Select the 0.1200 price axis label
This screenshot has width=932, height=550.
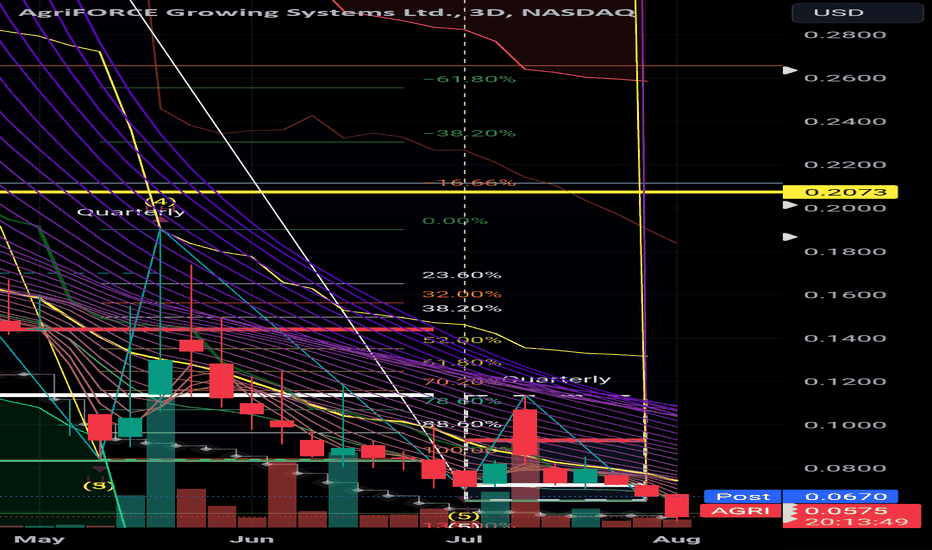[x=845, y=382]
